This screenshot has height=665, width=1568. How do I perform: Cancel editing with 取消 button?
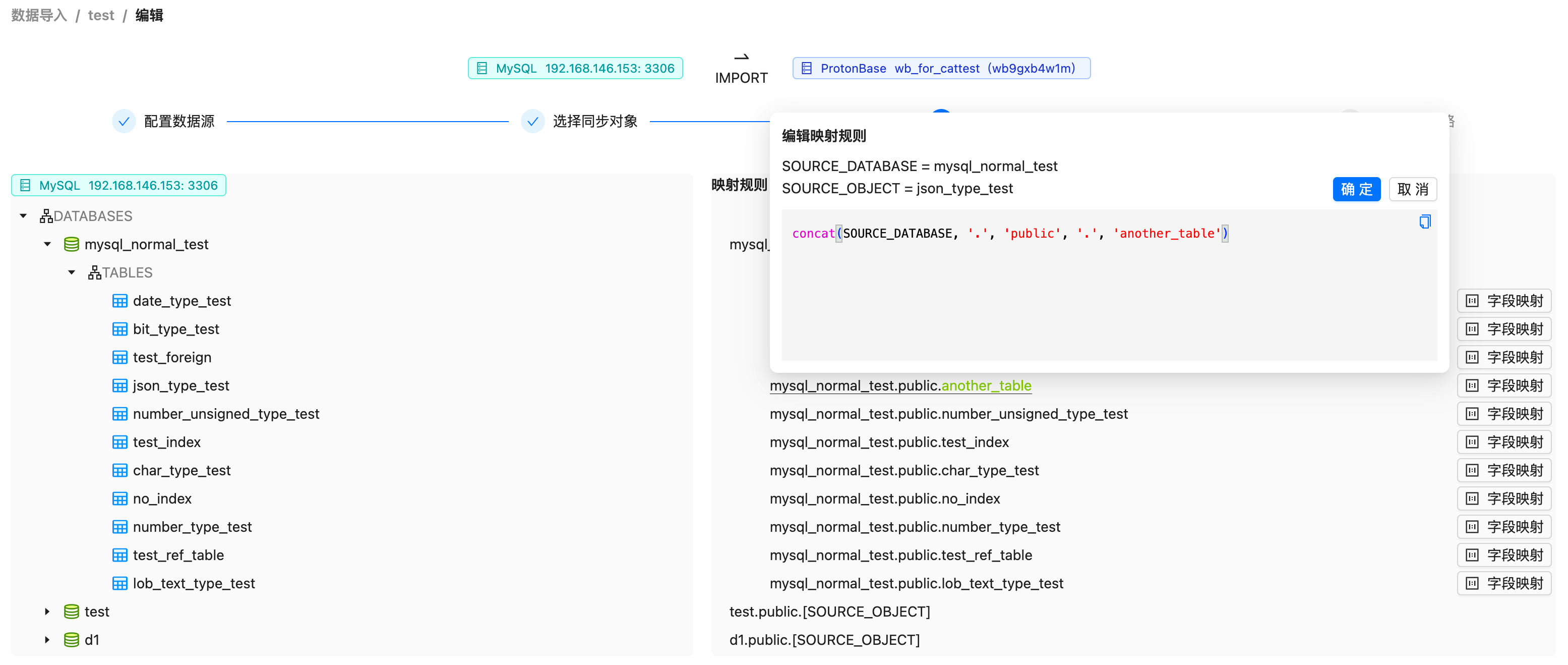pyautogui.click(x=1412, y=189)
